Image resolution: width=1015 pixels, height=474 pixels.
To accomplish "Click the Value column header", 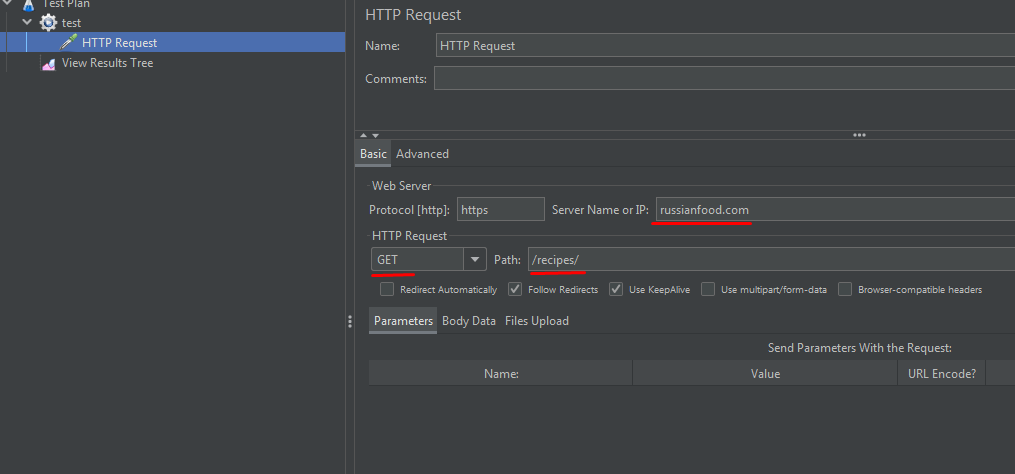I will (x=765, y=374).
